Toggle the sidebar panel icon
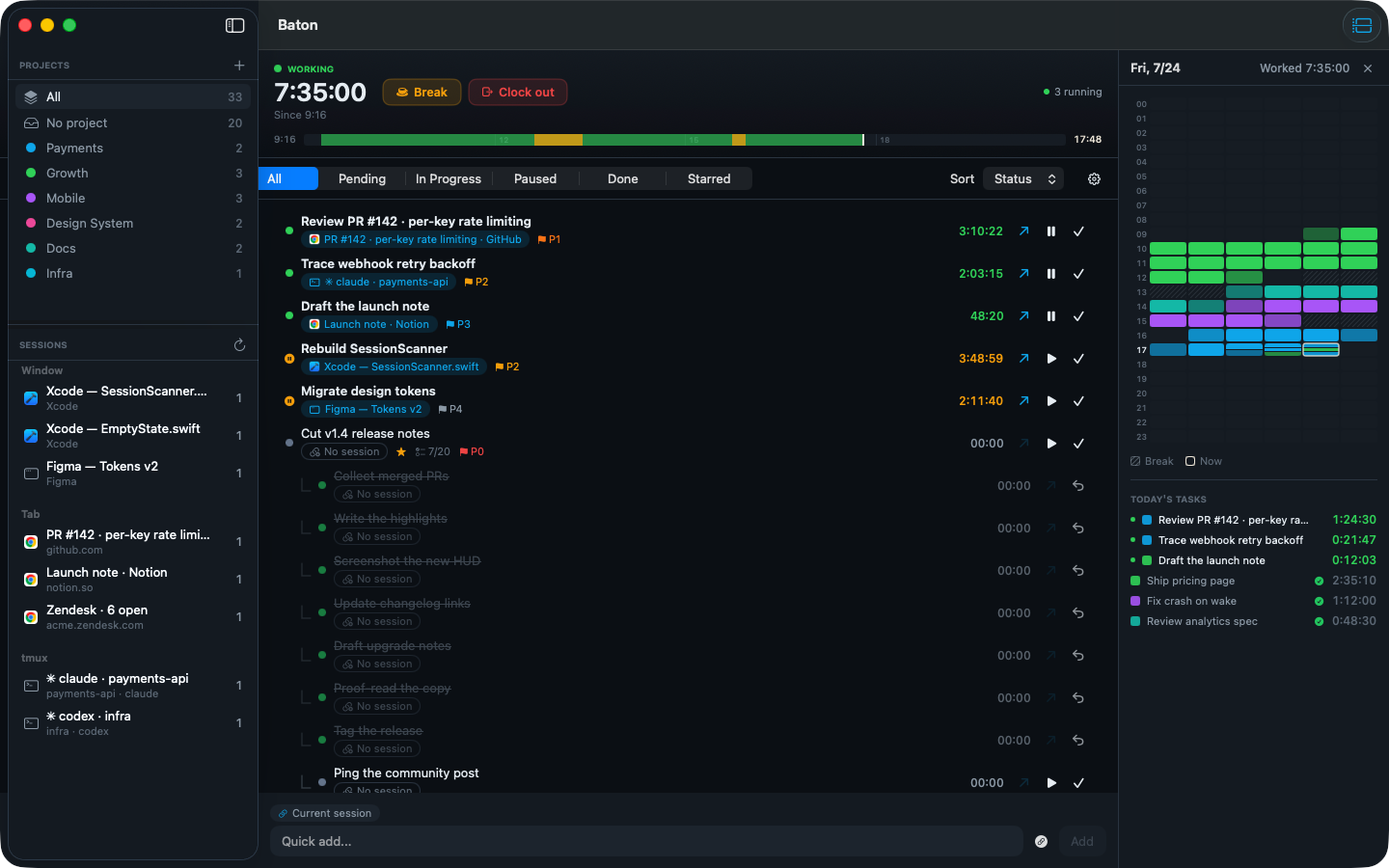This screenshot has width=1389, height=868. [234, 25]
